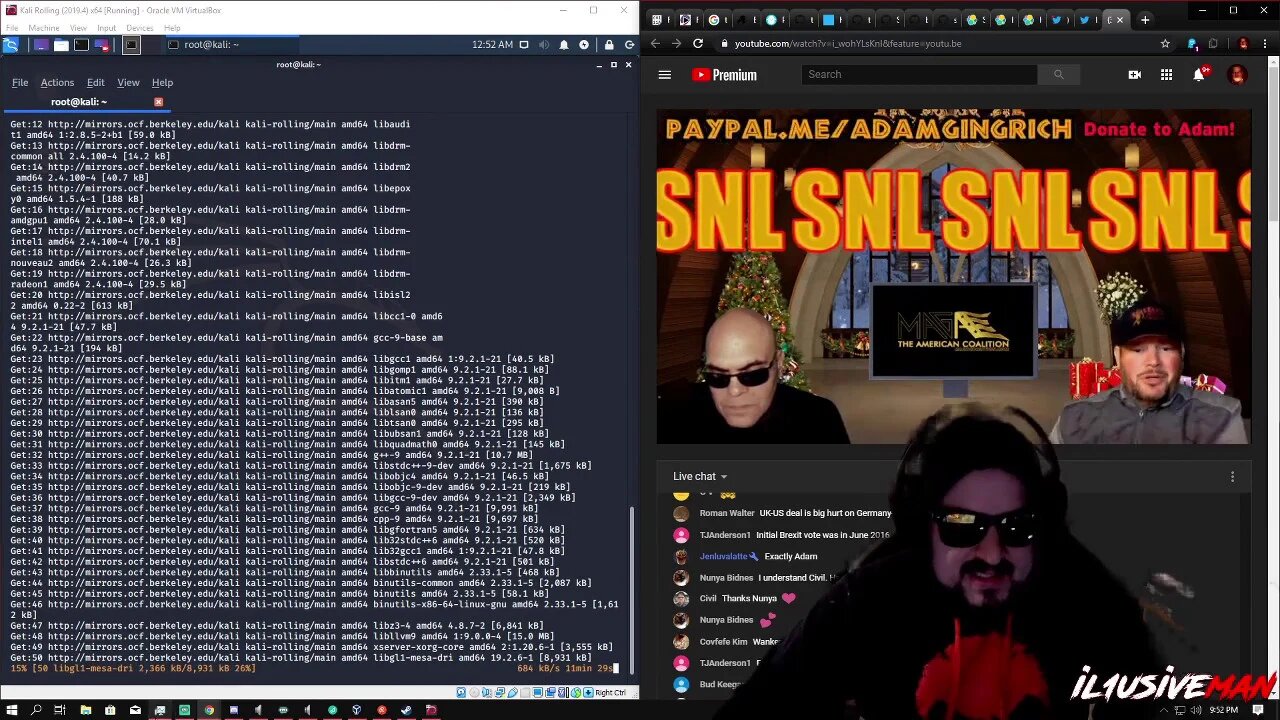Open YouTube hamburger guide menu
Screen dimensions: 1280x720
(664, 74)
